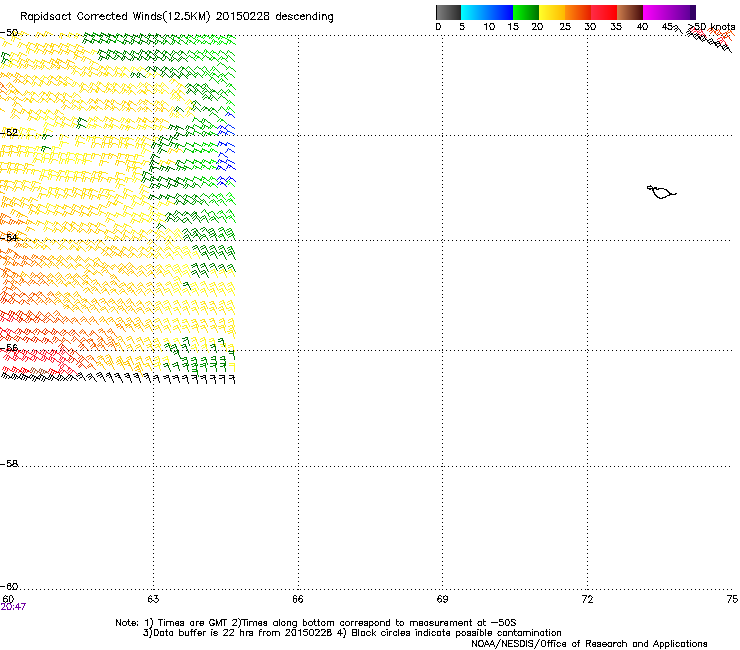Click the '72' longitude label
Viewport: 740px width, 650px height.
click(x=588, y=599)
